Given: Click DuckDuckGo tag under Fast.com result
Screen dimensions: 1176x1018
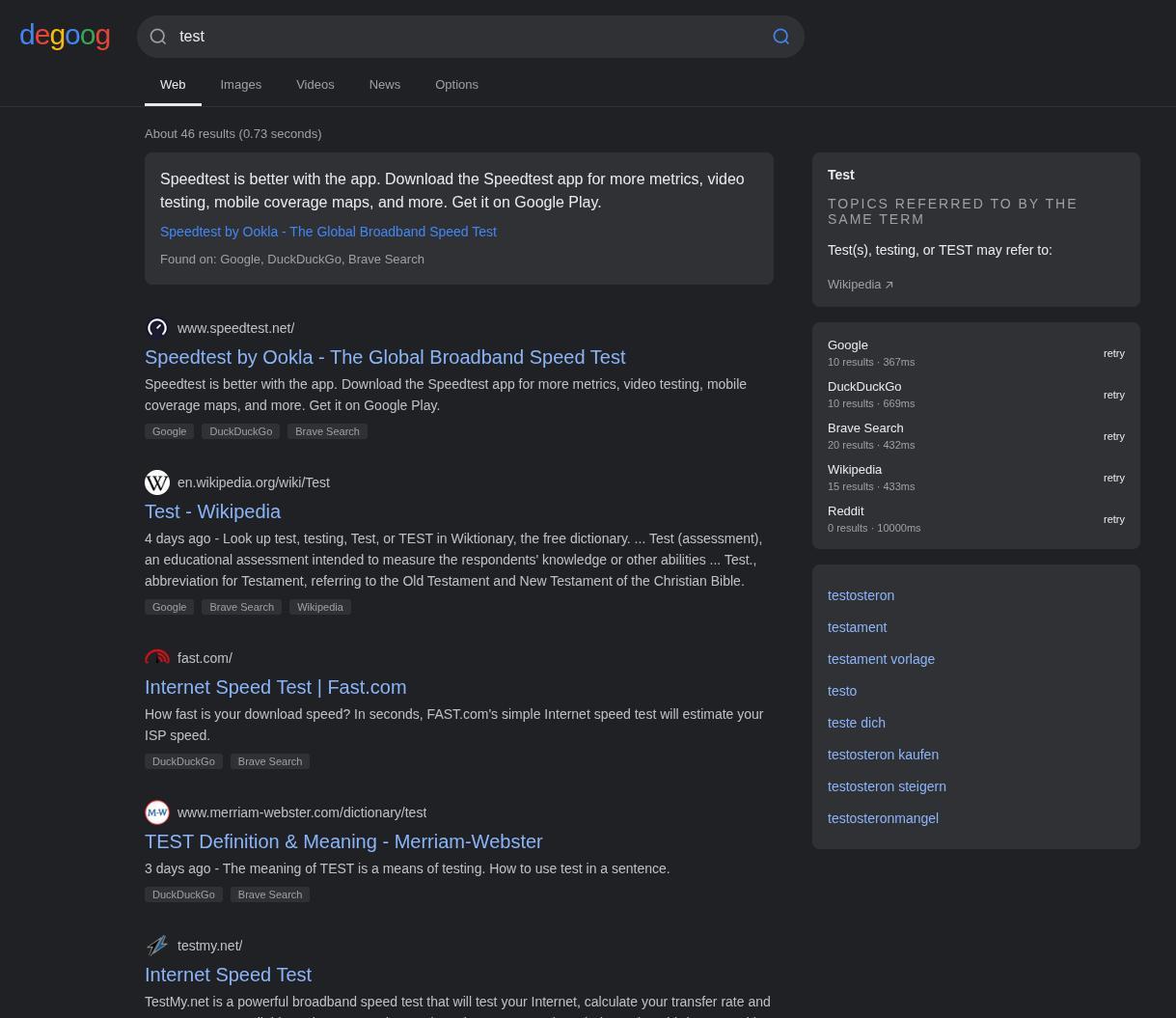Looking at the screenshot, I should (x=183, y=761).
